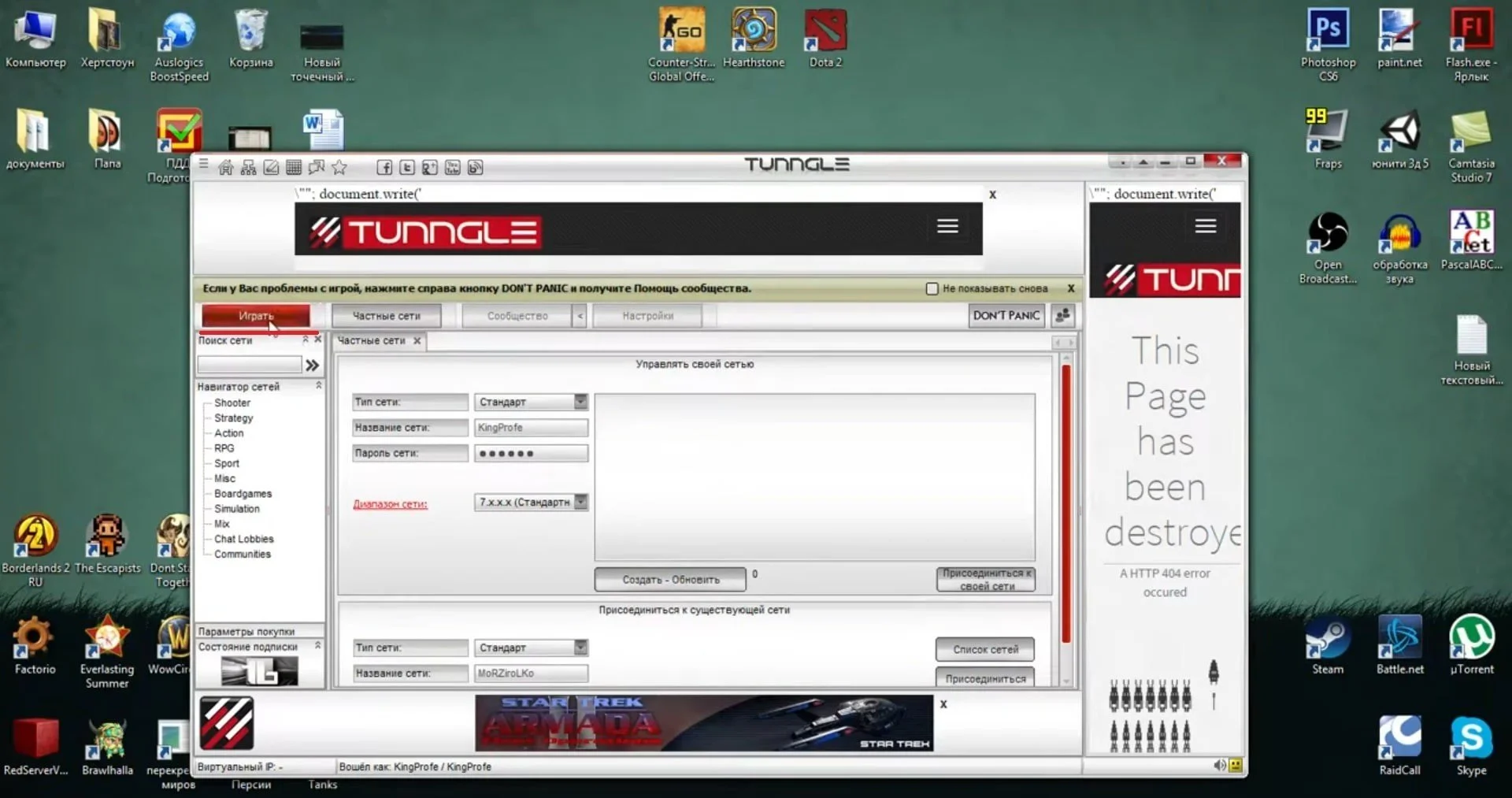This screenshot has width=1512, height=798.
Task: Select the Steam desktop shortcut
Action: [1328, 646]
